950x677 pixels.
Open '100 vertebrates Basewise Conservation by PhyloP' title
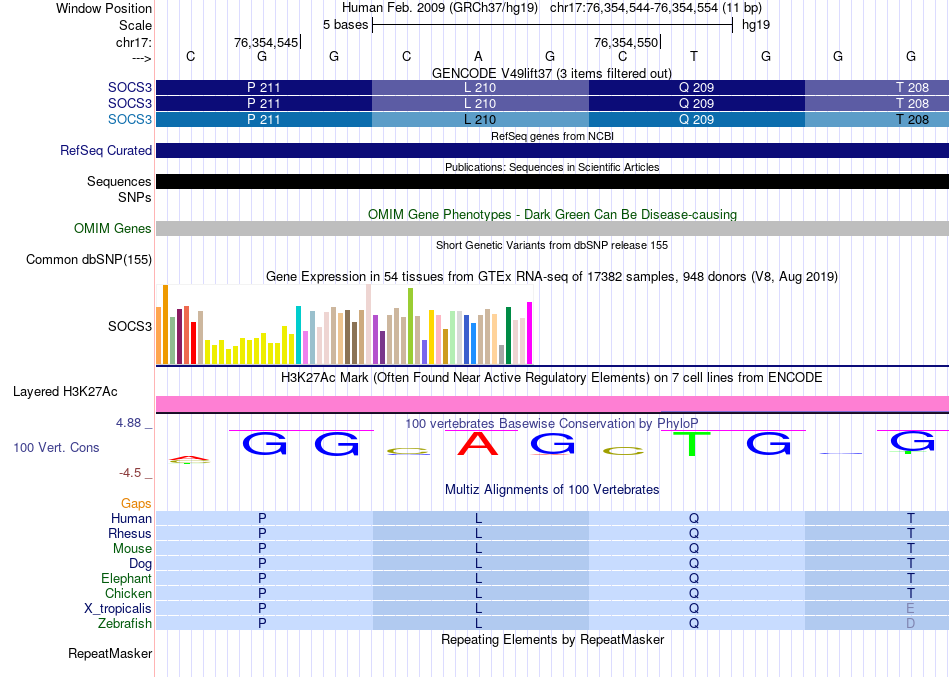pyautogui.click(x=552, y=424)
